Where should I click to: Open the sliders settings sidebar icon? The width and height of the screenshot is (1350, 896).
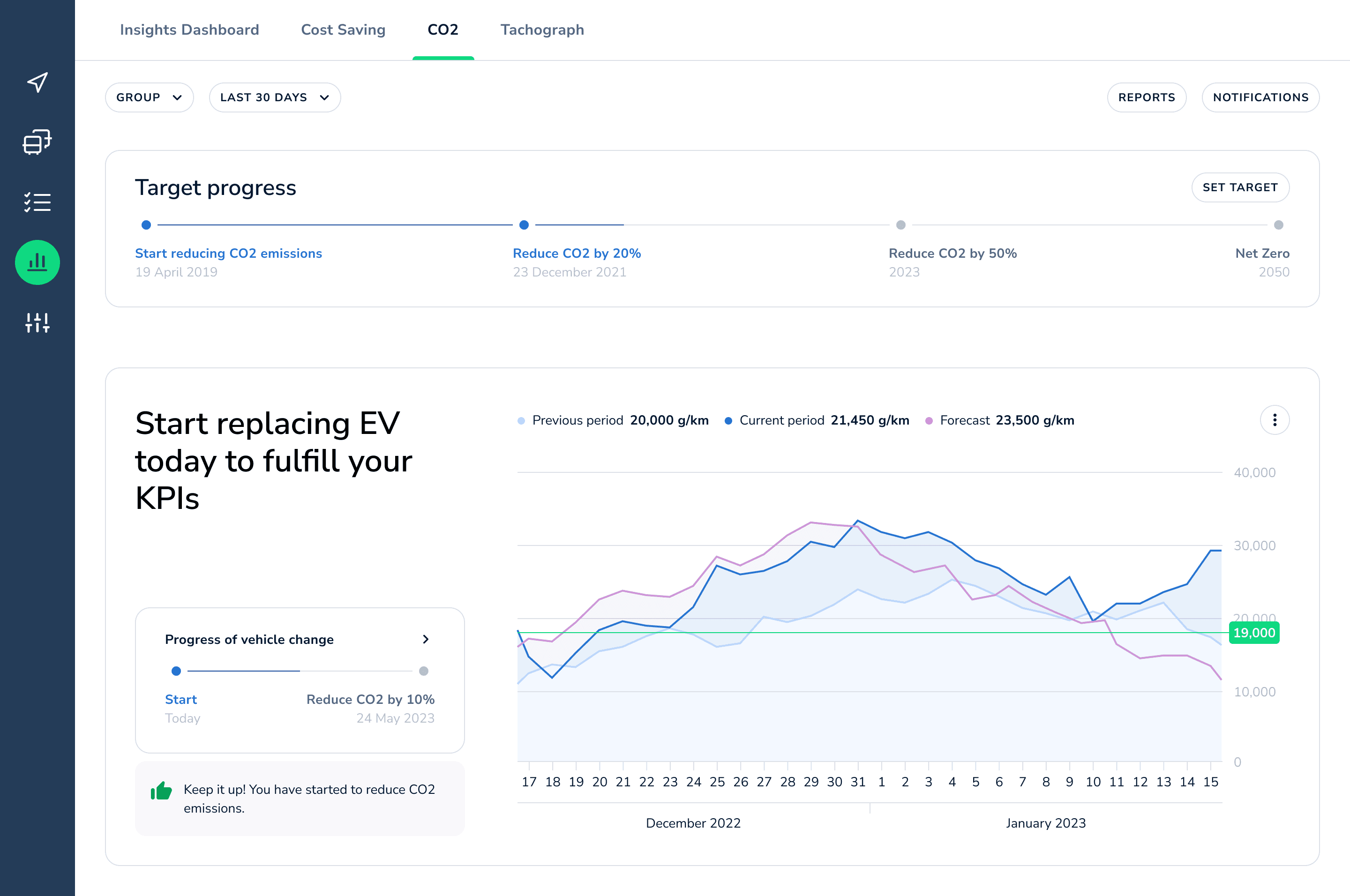[x=37, y=322]
